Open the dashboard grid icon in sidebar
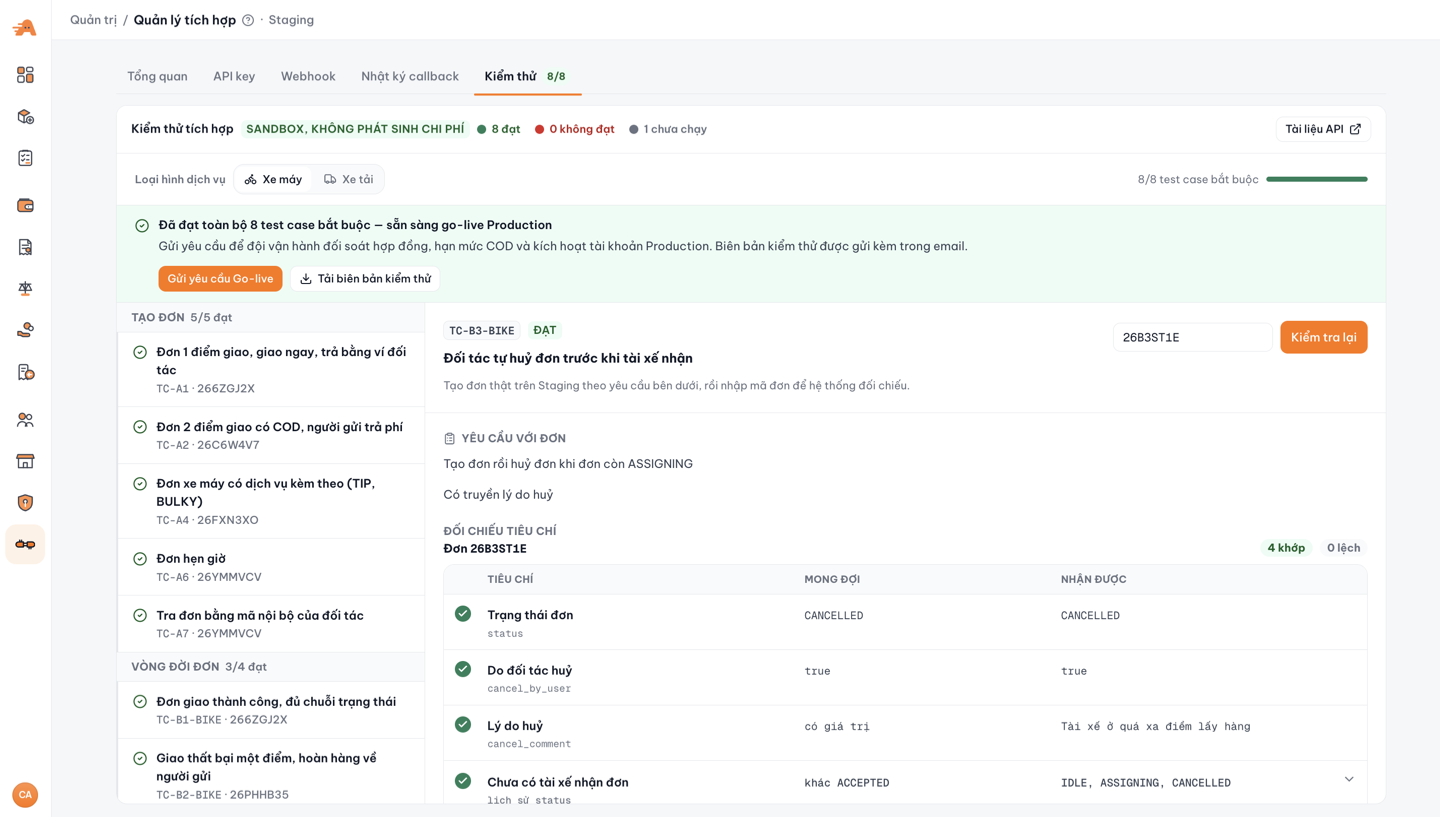The width and height of the screenshot is (1440, 817). pyautogui.click(x=25, y=75)
